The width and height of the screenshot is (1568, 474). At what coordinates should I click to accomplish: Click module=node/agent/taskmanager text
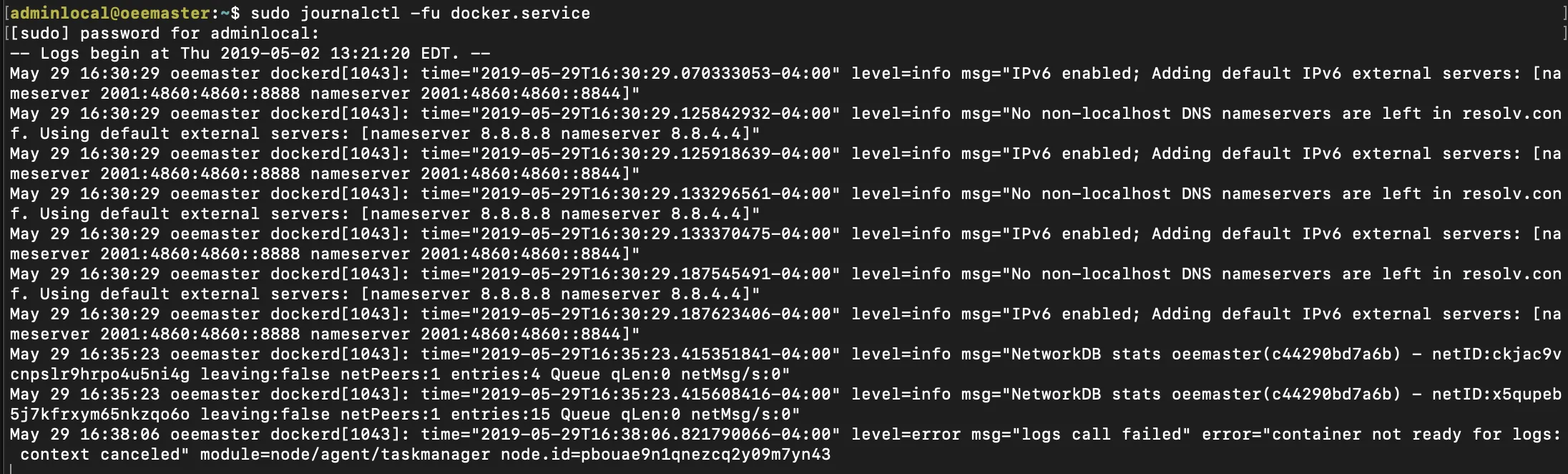345,454
